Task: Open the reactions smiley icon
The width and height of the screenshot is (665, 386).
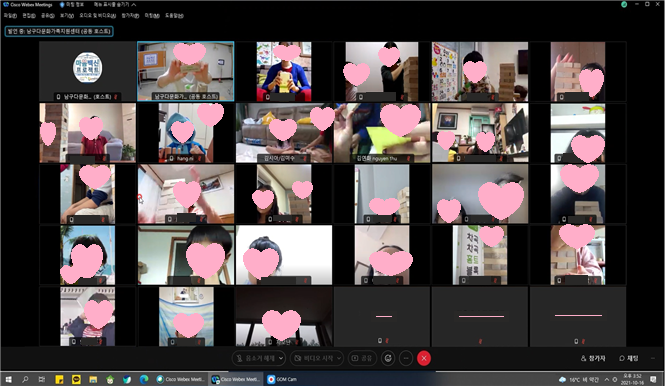Action: point(388,358)
